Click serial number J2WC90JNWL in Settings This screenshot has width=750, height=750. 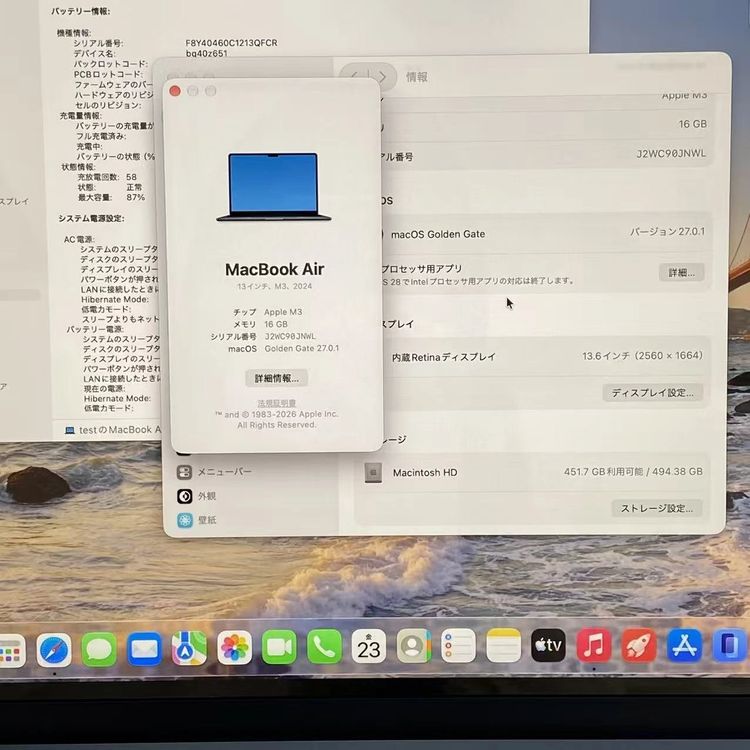(671, 154)
